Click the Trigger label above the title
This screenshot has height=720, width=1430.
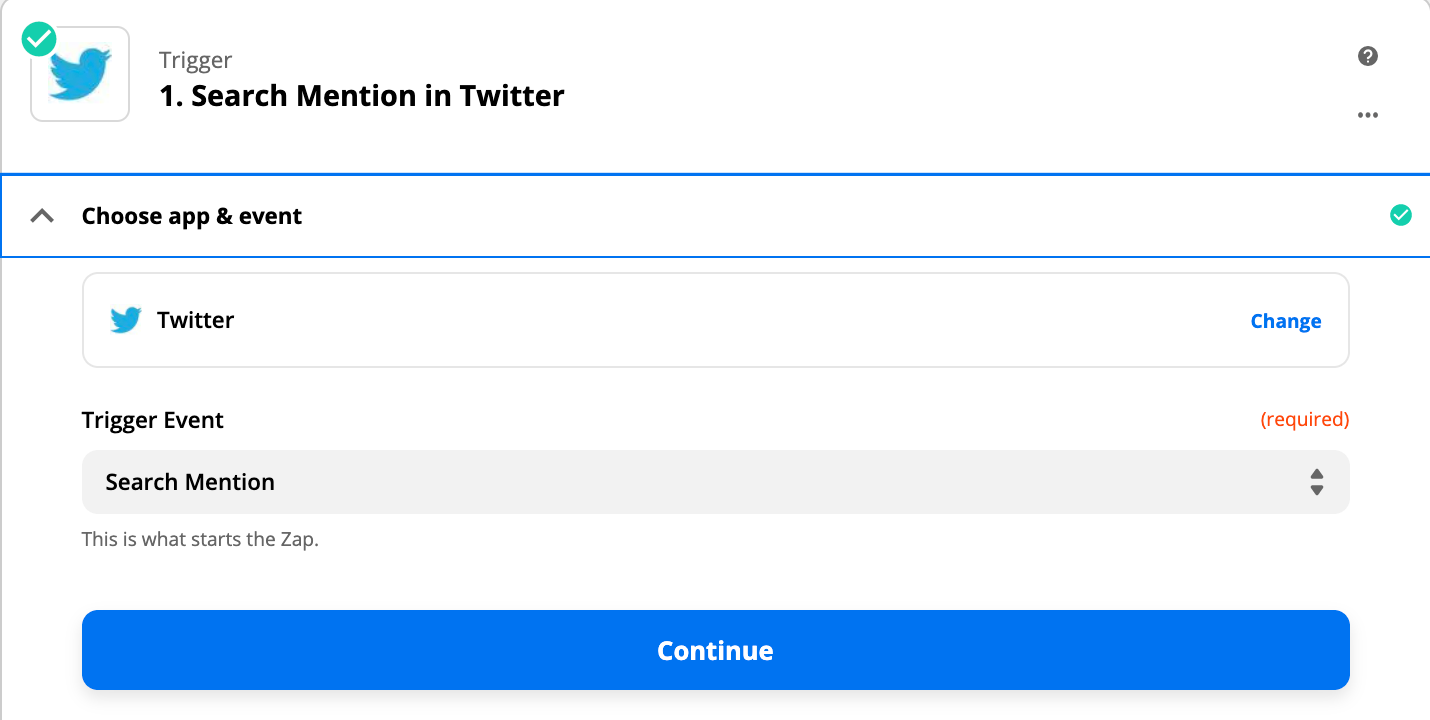tap(195, 60)
